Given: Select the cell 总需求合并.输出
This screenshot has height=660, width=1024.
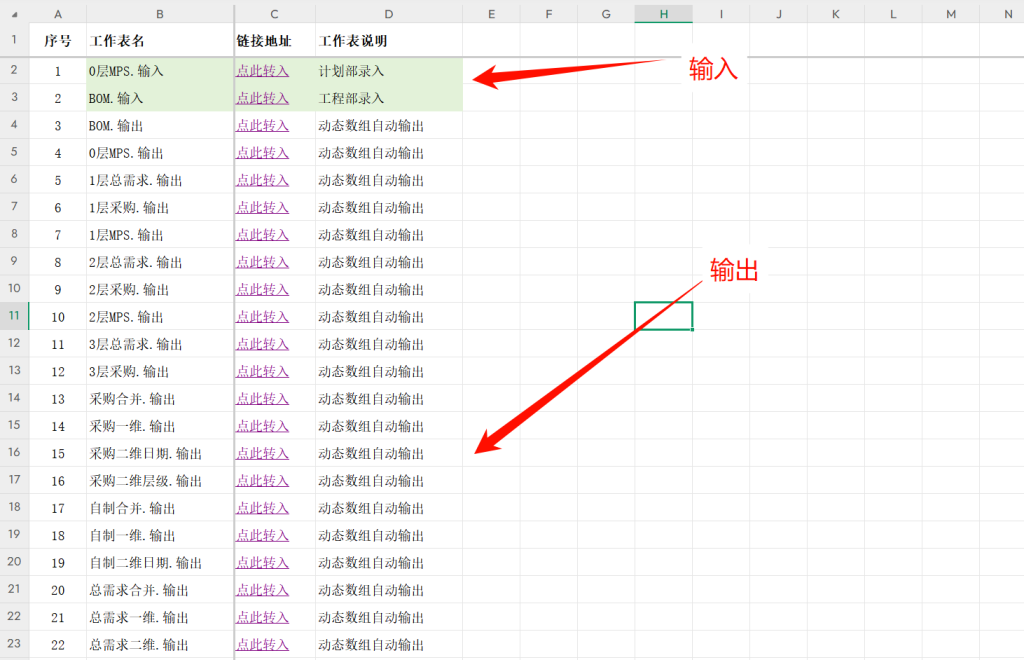Looking at the screenshot, I should coord(160,591).
